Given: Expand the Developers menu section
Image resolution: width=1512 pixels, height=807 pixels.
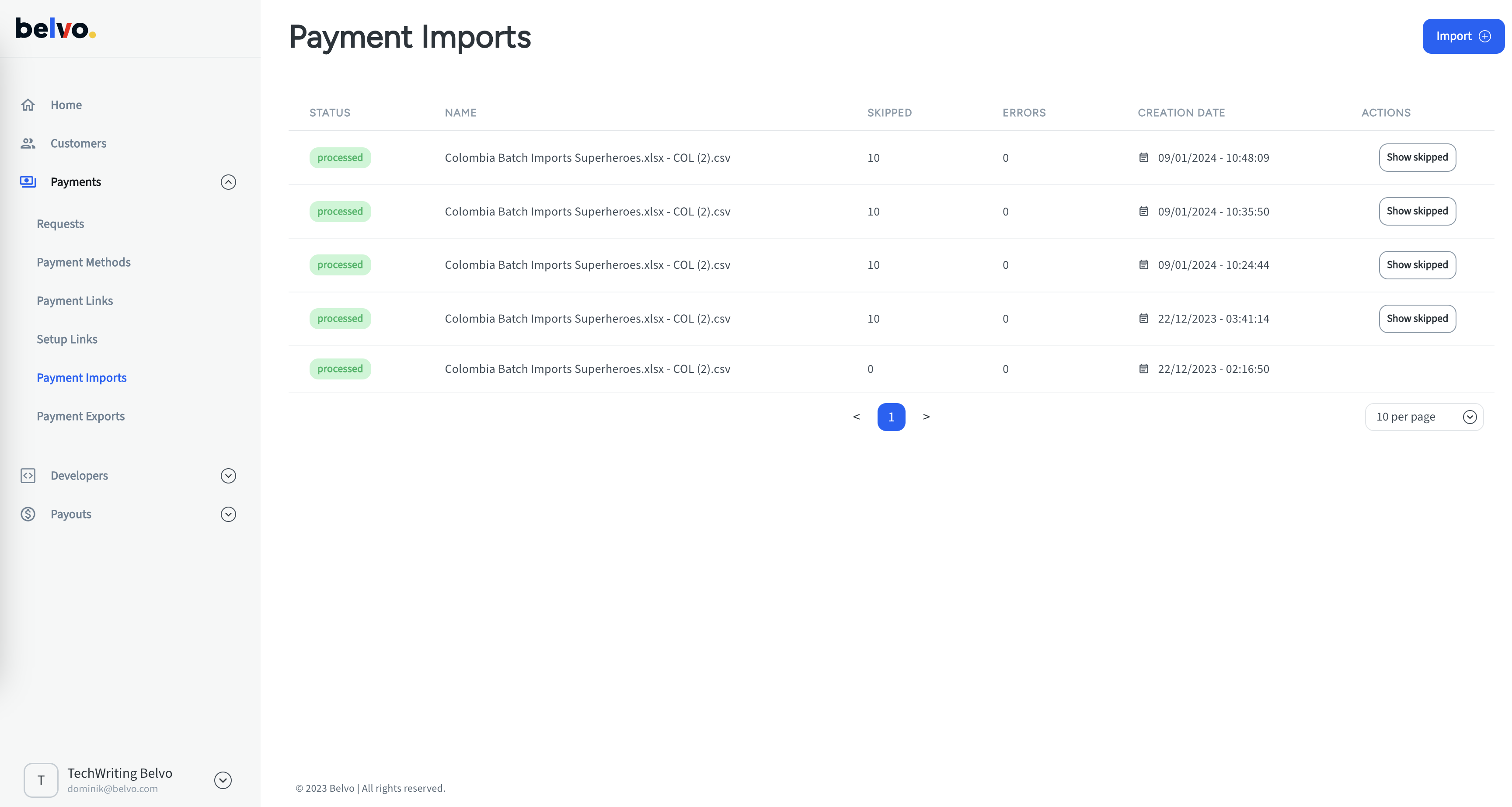Looking at the screenshot, I should pos(228,475).
